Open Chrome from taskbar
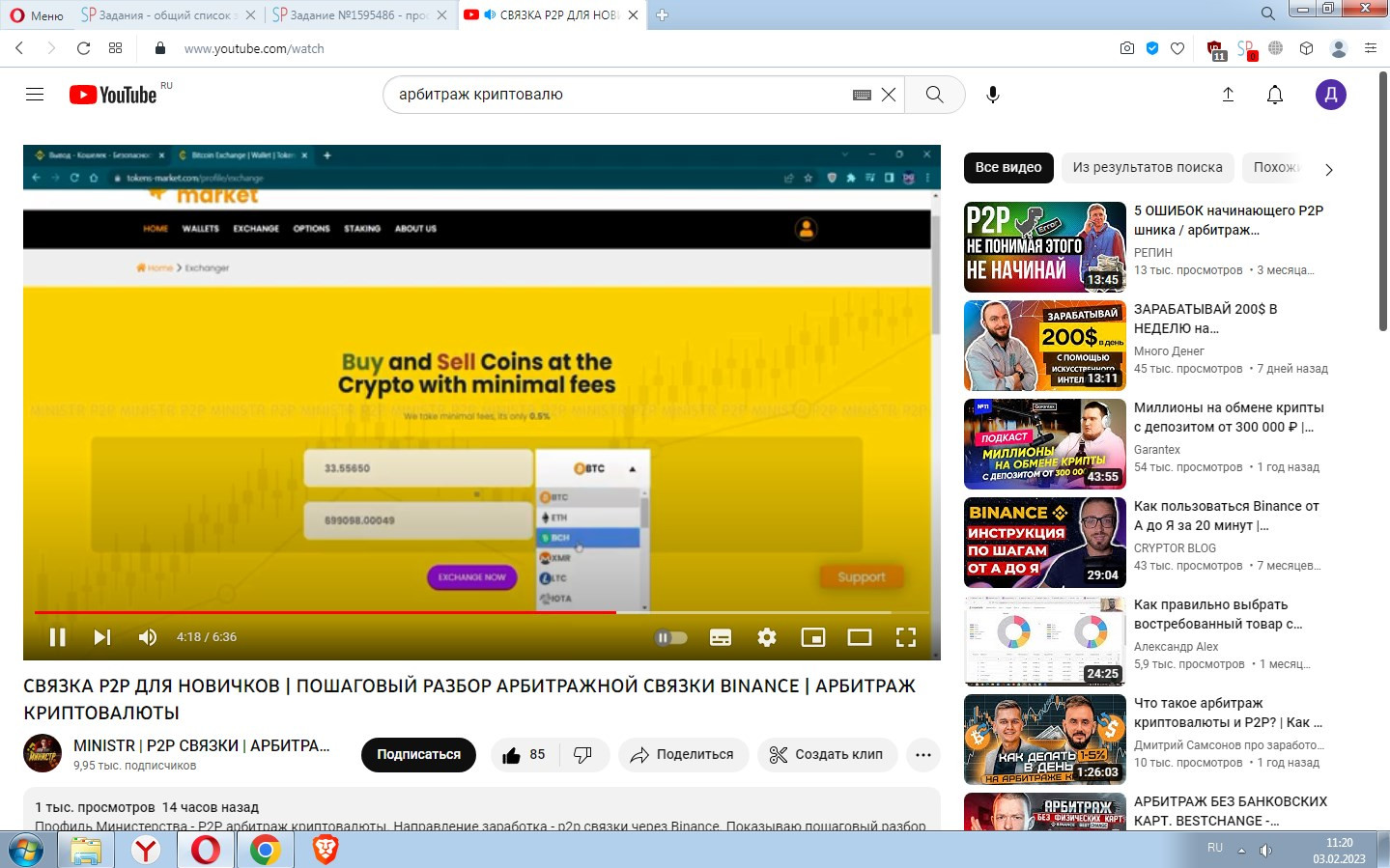Image resolution: width=1390 pixels, height=868 pixels. click(x=266, y=850)
